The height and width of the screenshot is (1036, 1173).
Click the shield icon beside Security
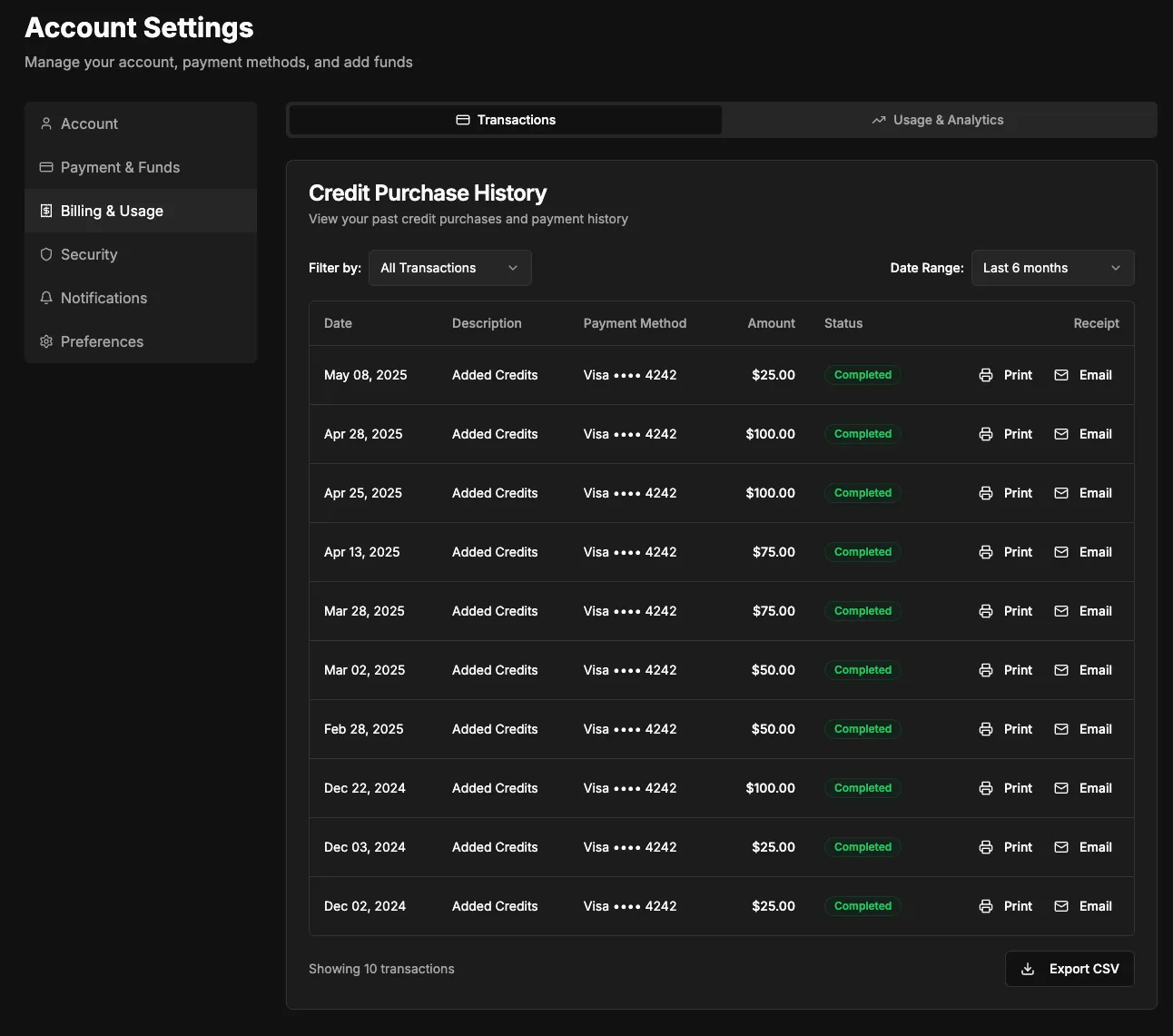[46, 254]
